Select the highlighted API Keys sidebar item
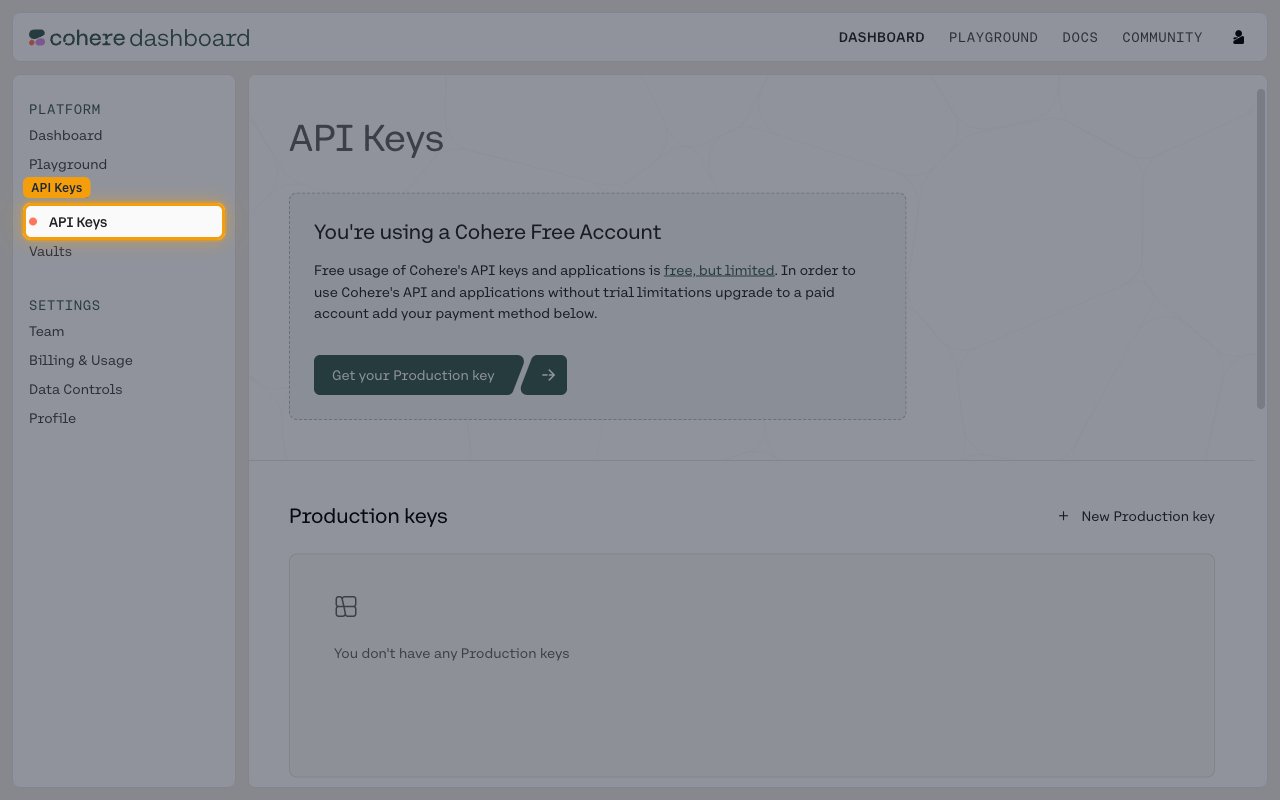This screenshot has width=1280, height=800. [x=124, y=222]
